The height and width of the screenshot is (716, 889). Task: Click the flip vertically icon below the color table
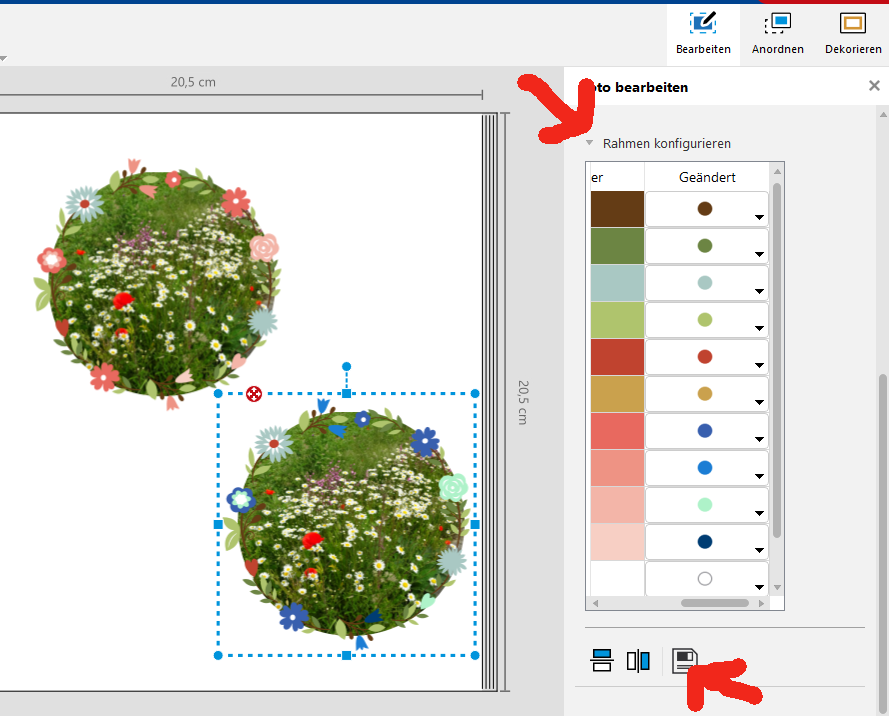tap(601, 660)
